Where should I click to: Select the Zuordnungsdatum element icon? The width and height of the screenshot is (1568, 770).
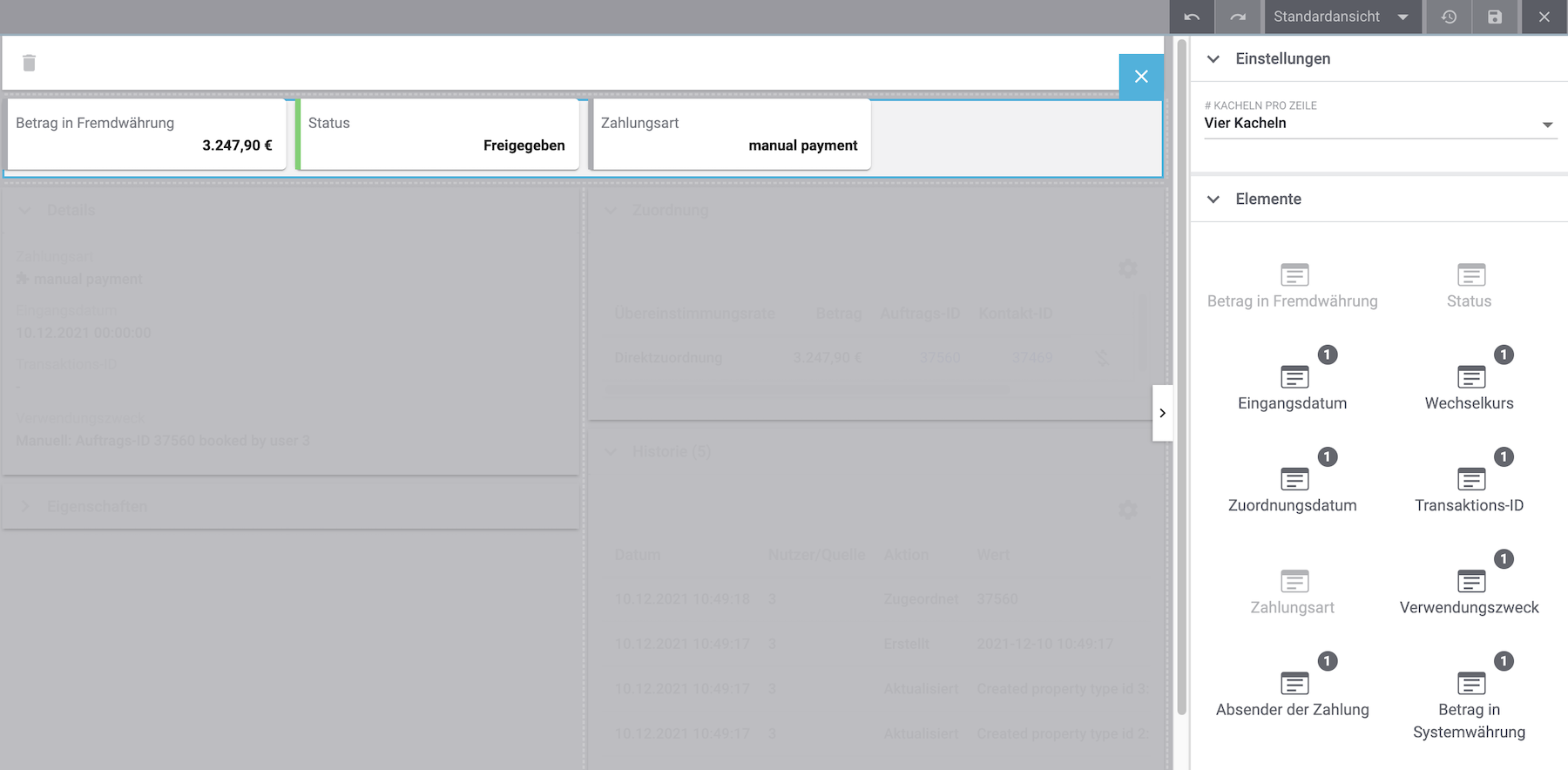[1294, 480]
